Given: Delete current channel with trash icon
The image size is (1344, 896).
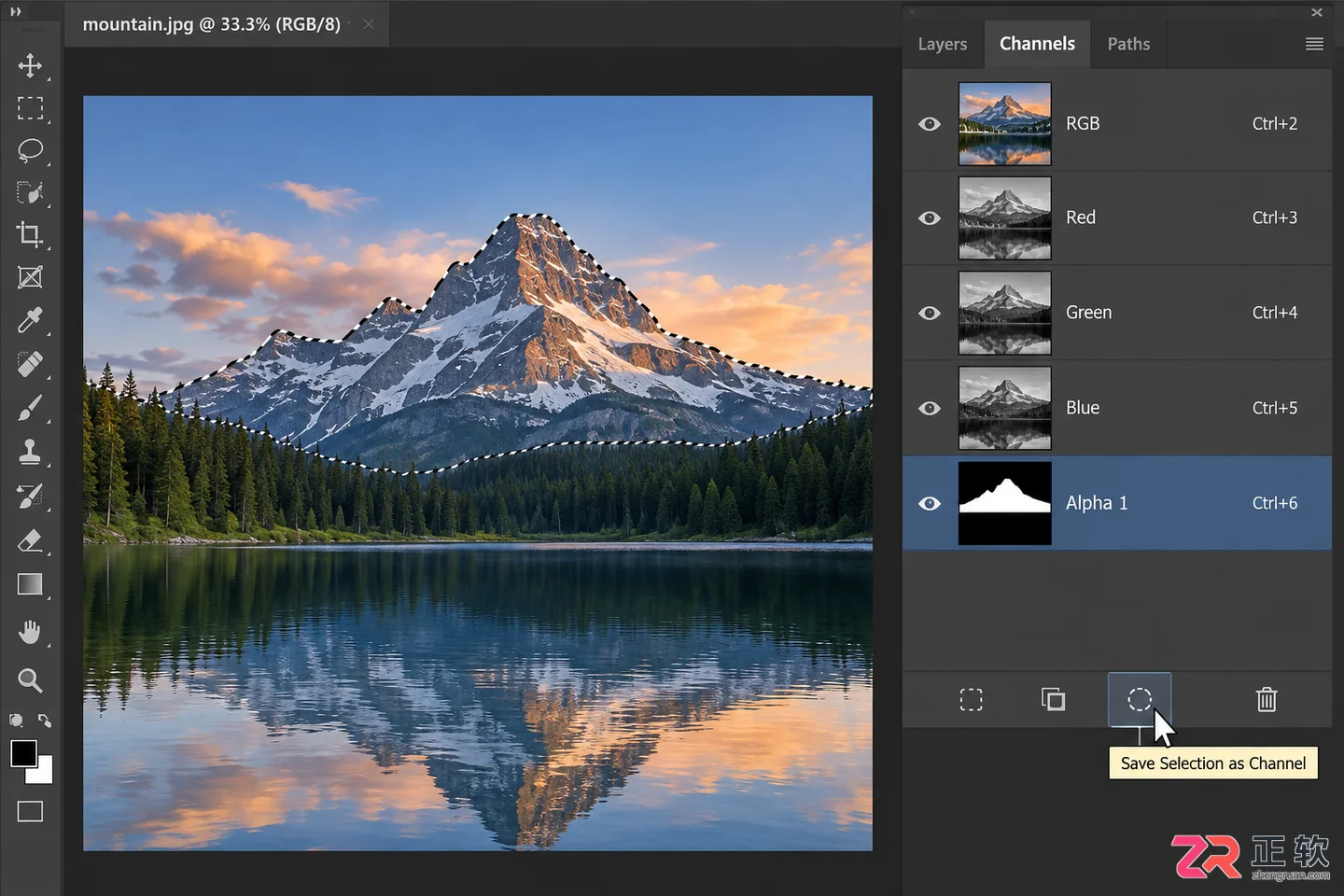Looking at the screenshot, I should (x=1266, y=699).
